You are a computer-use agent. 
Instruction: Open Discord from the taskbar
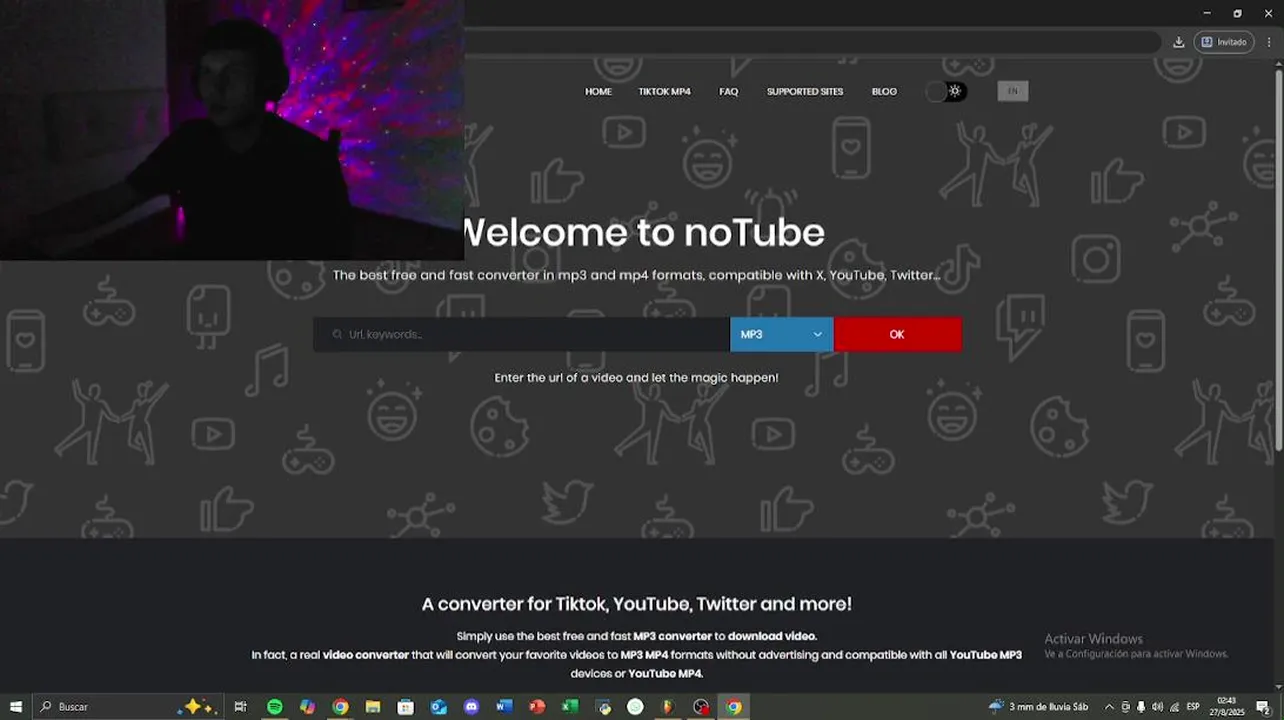(x=471, y=707)
